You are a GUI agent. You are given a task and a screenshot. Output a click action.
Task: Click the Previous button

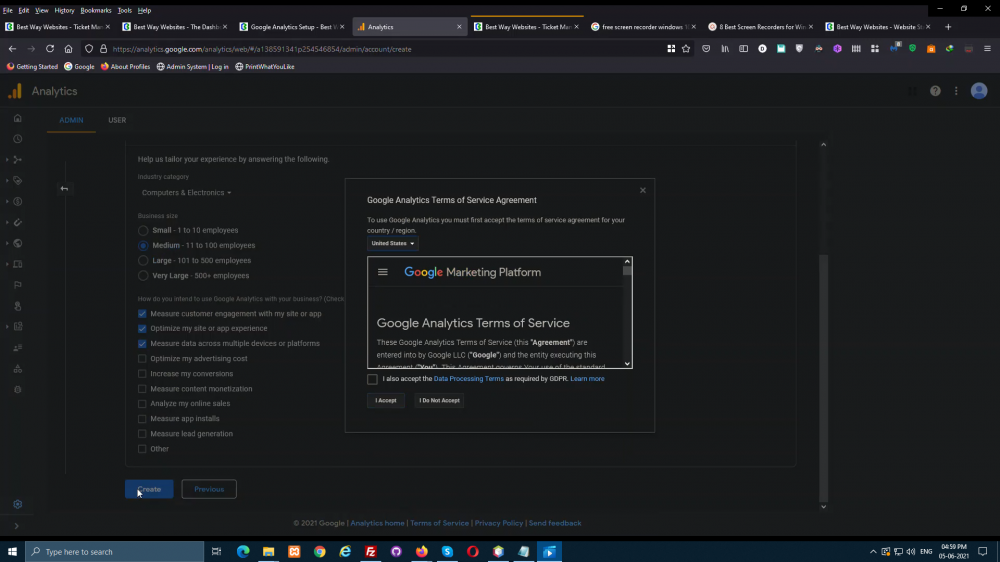click(209, 489)
